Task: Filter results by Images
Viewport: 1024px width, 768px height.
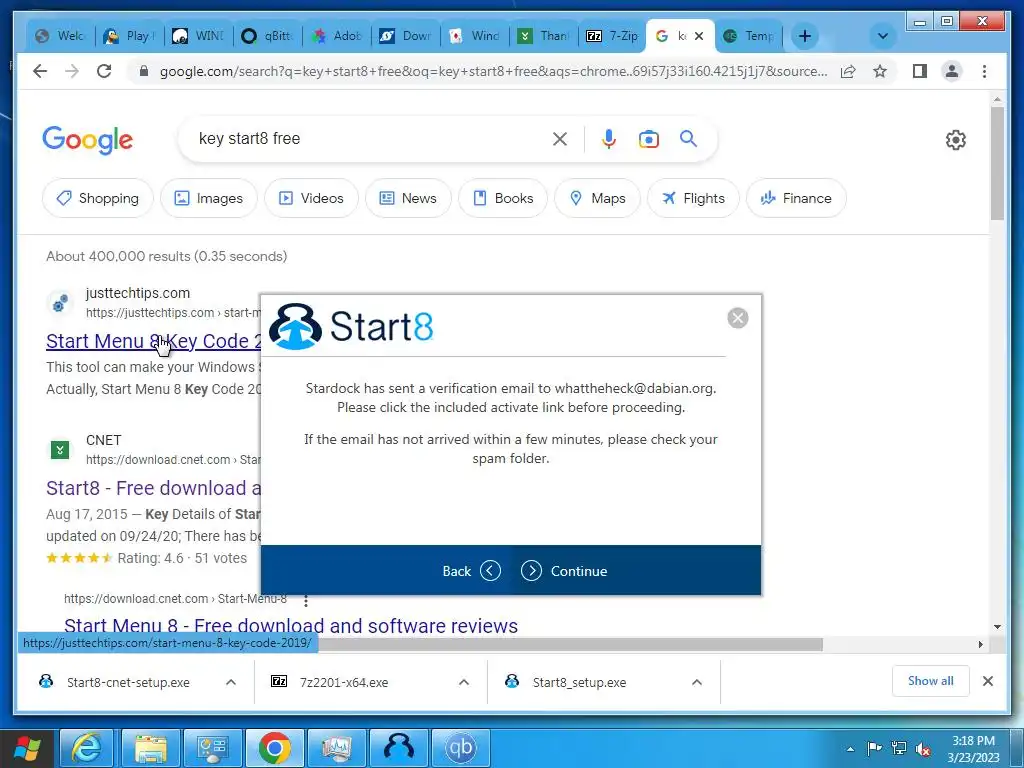Action: pos(209,198)
